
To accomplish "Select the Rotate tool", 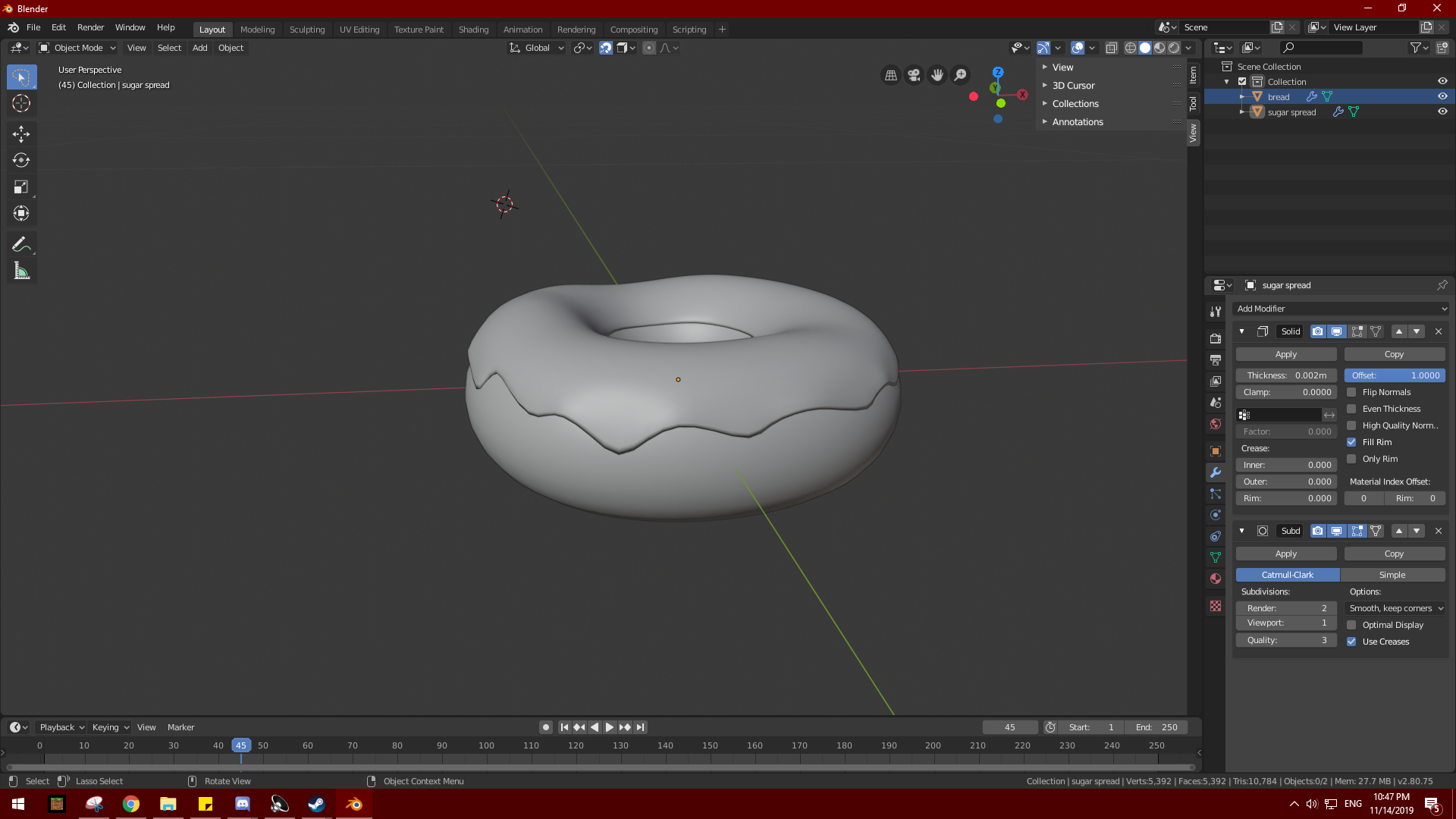I will [x=21, y=161].
